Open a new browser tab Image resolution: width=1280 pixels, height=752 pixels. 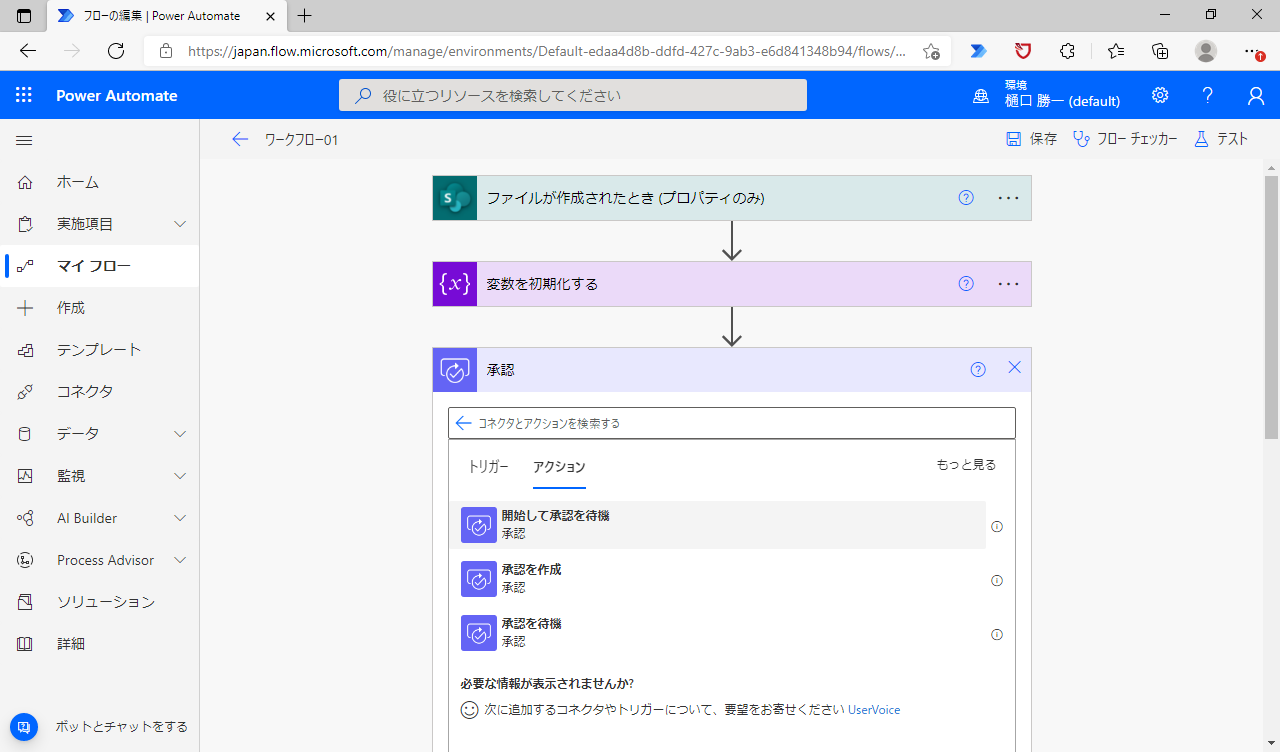pyautogui.click(x=305, y=15)
